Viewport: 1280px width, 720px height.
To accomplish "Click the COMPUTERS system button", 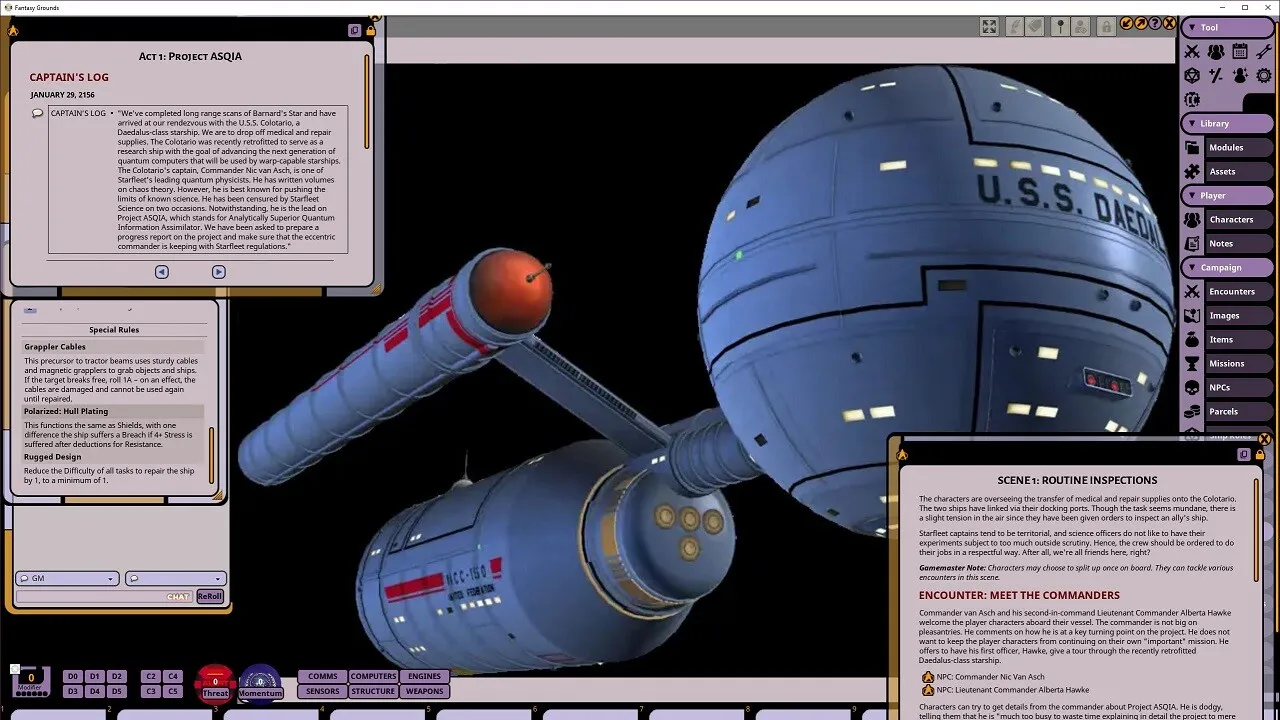I will (373, 677).
